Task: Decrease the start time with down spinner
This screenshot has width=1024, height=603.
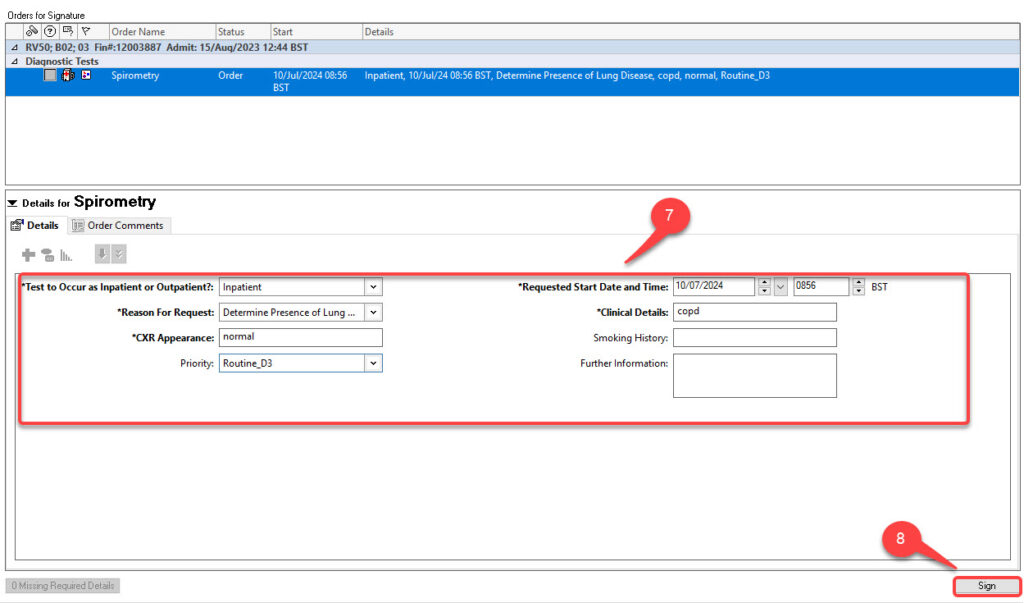Action: tap(859, 291)
